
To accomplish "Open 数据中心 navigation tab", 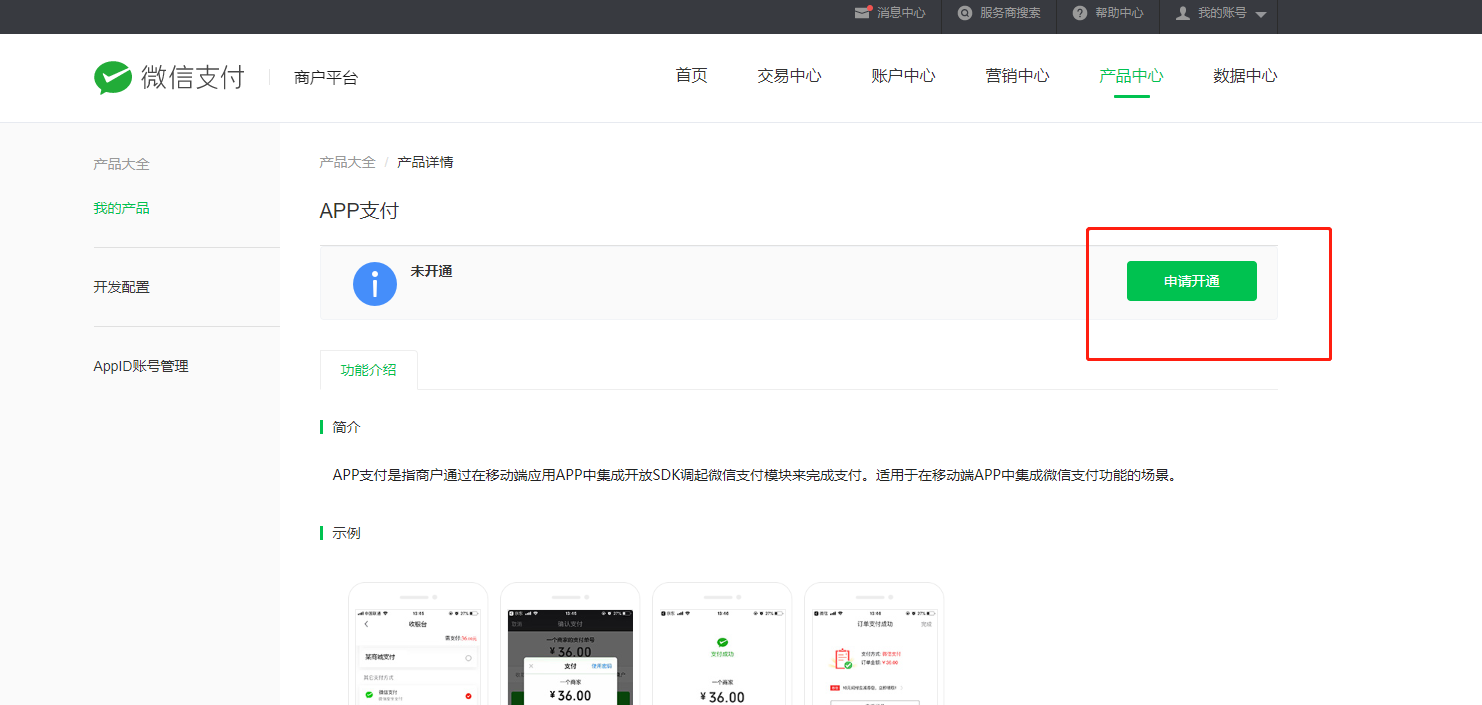I will click(x=1245, y=76).
